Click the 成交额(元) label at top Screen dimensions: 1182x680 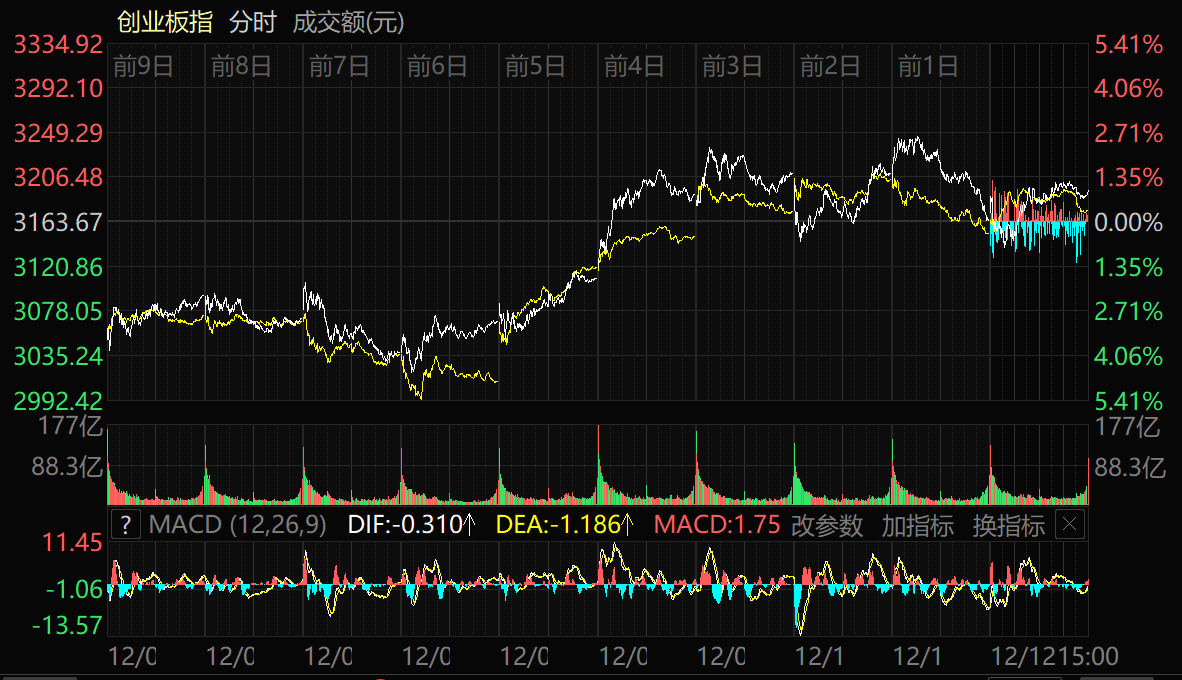(x=348, y=22)
